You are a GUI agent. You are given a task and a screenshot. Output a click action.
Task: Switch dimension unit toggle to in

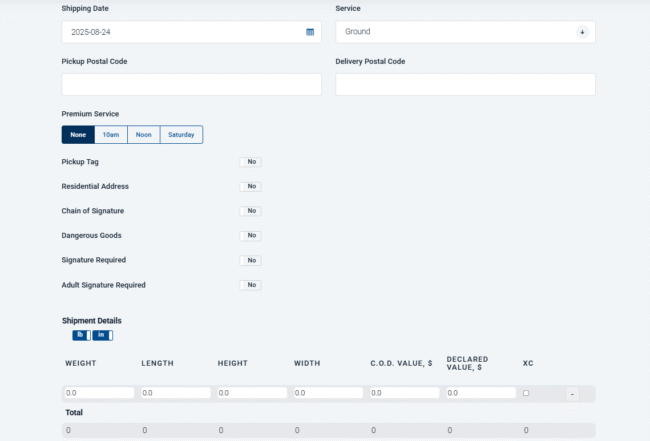102,335
